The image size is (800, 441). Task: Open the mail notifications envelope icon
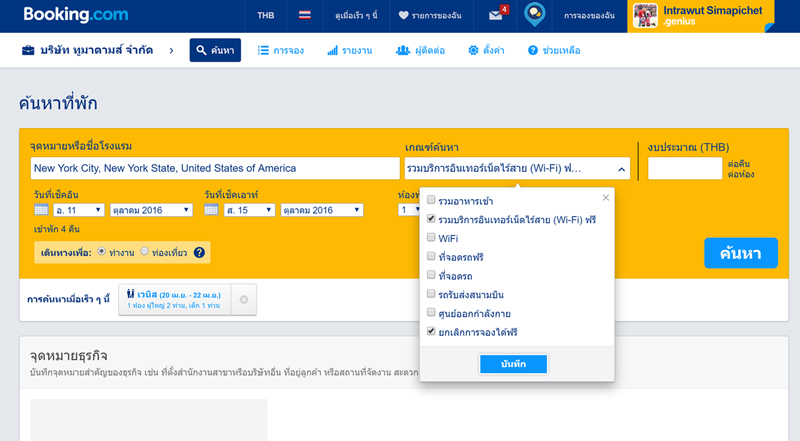[496, 15]
